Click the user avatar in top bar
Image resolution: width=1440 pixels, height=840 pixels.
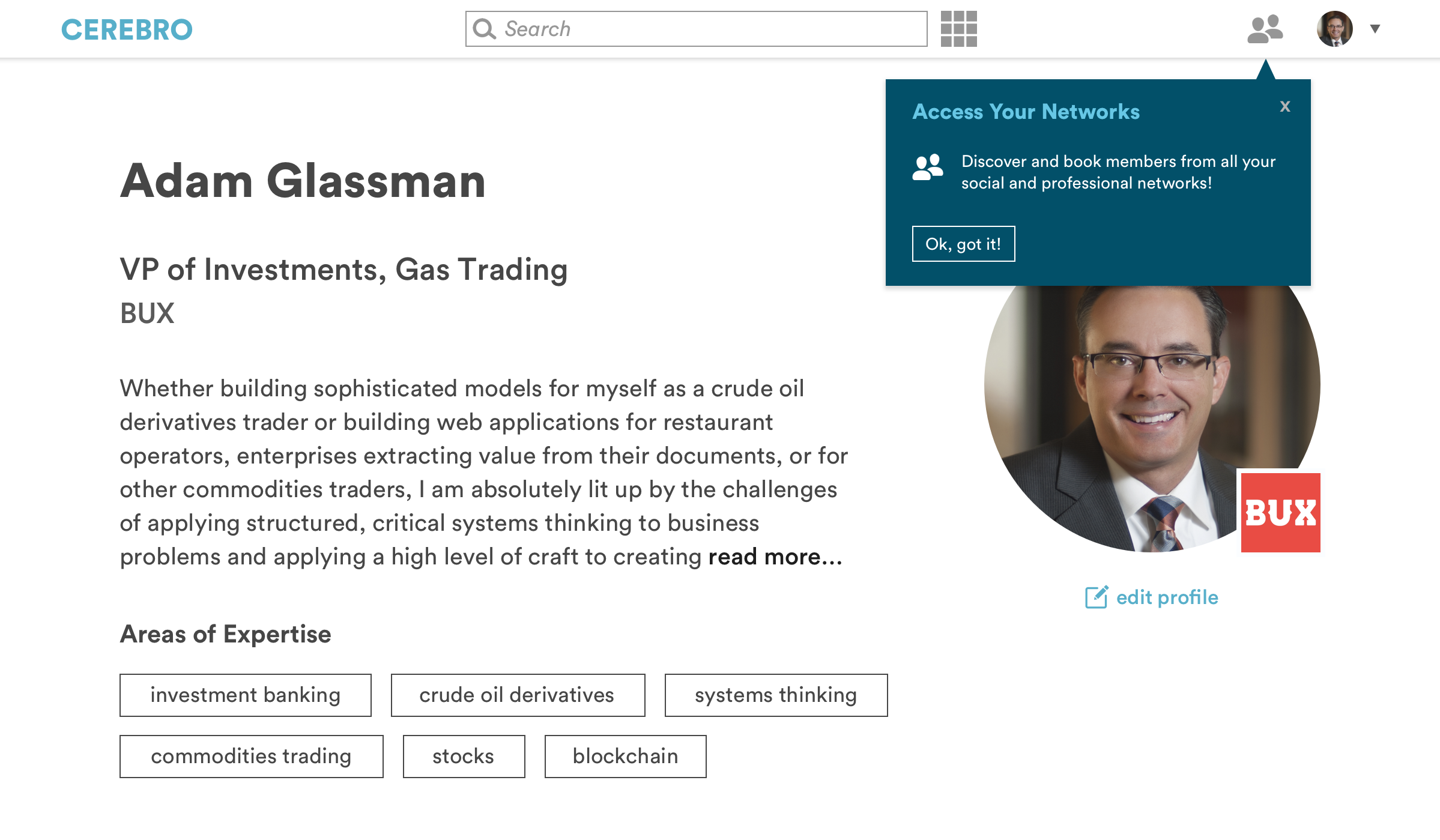coord(1334,29)
